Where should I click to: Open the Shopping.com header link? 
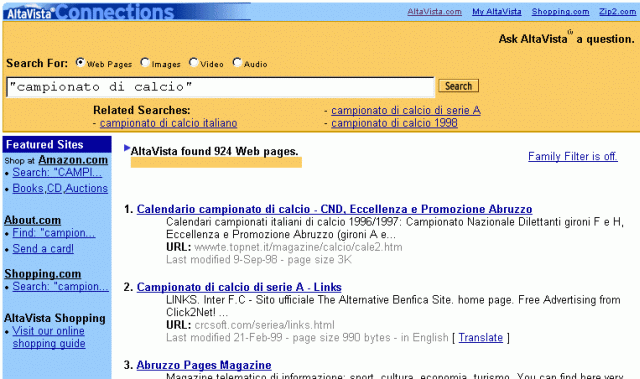click(x=560, y=12)
